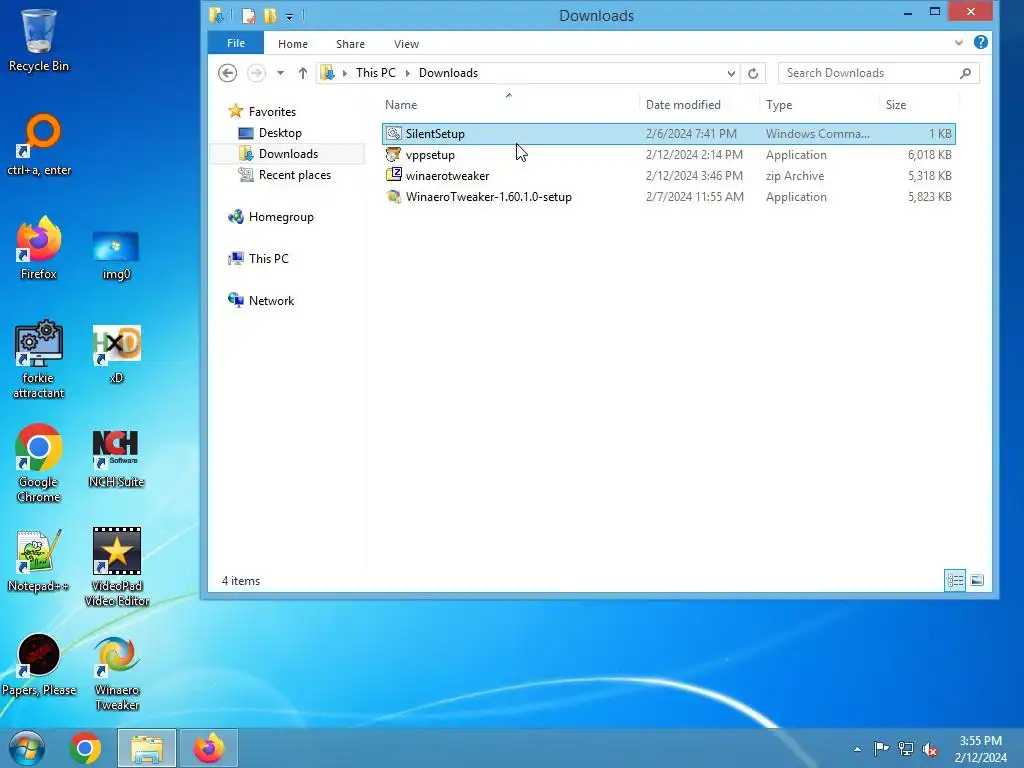Click the Forward navigation arrow
Viewport: 1024px width, 768px height.
click(x=256, y=72)
